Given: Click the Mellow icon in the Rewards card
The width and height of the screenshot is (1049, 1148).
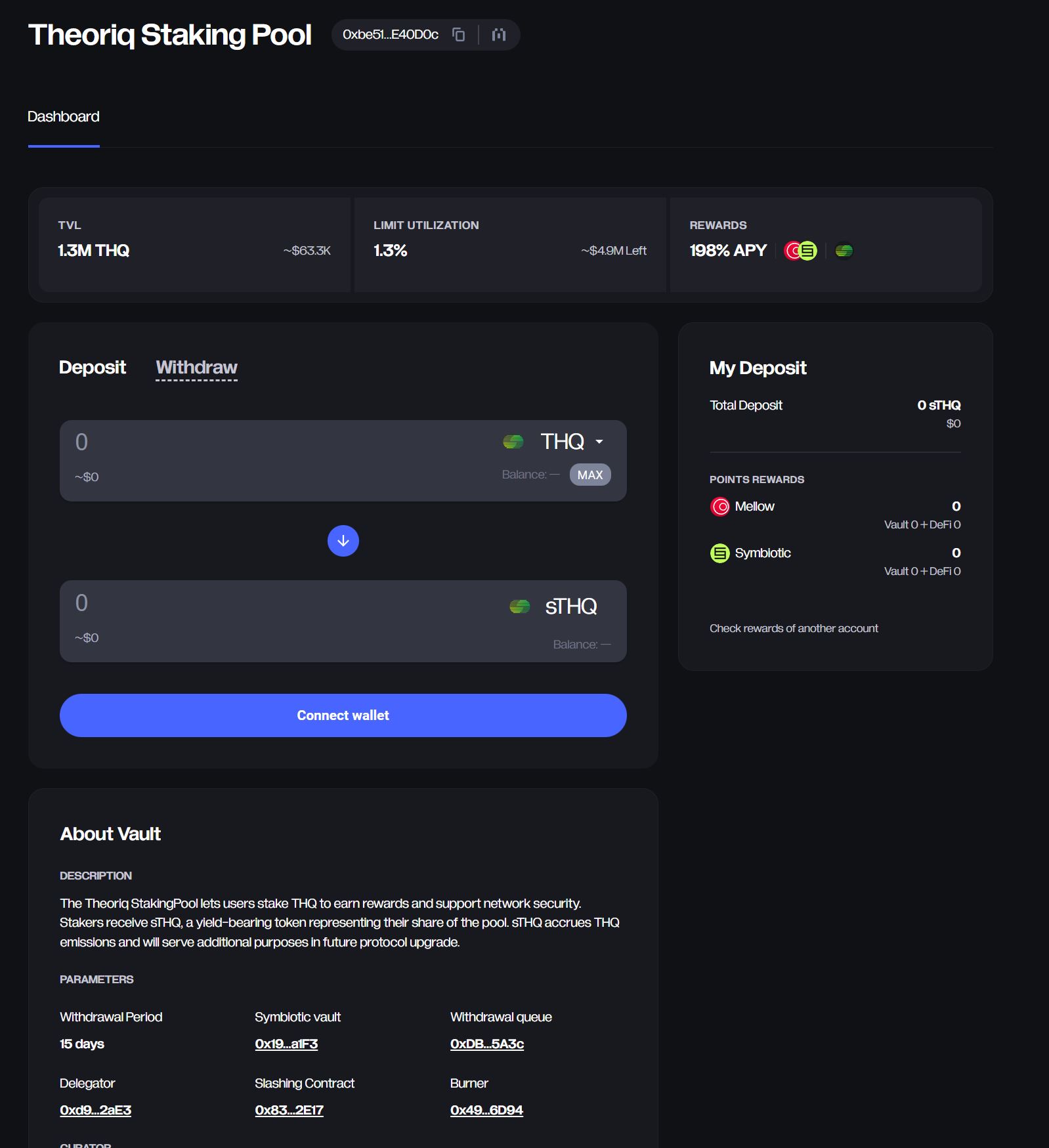Looking at the screenshot, I should click(793, 251).
